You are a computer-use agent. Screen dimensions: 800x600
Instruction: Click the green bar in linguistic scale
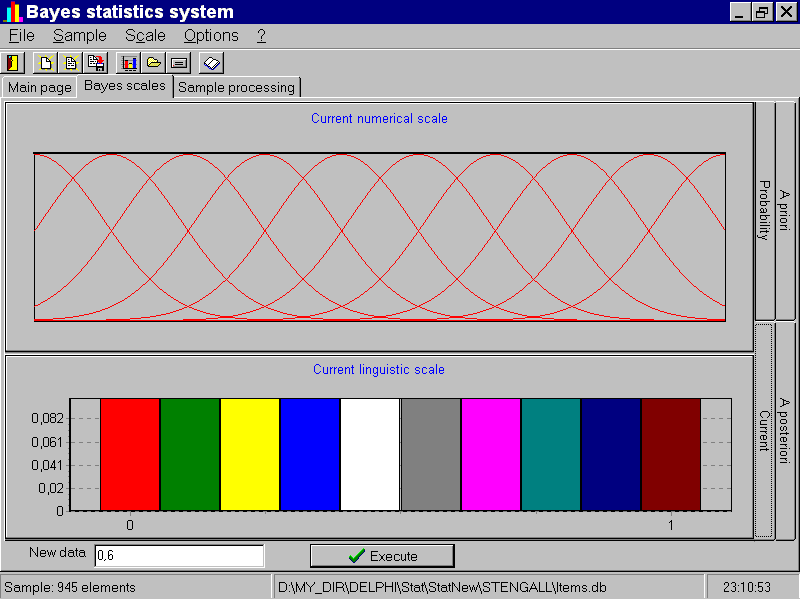click(x=190, y=455)
